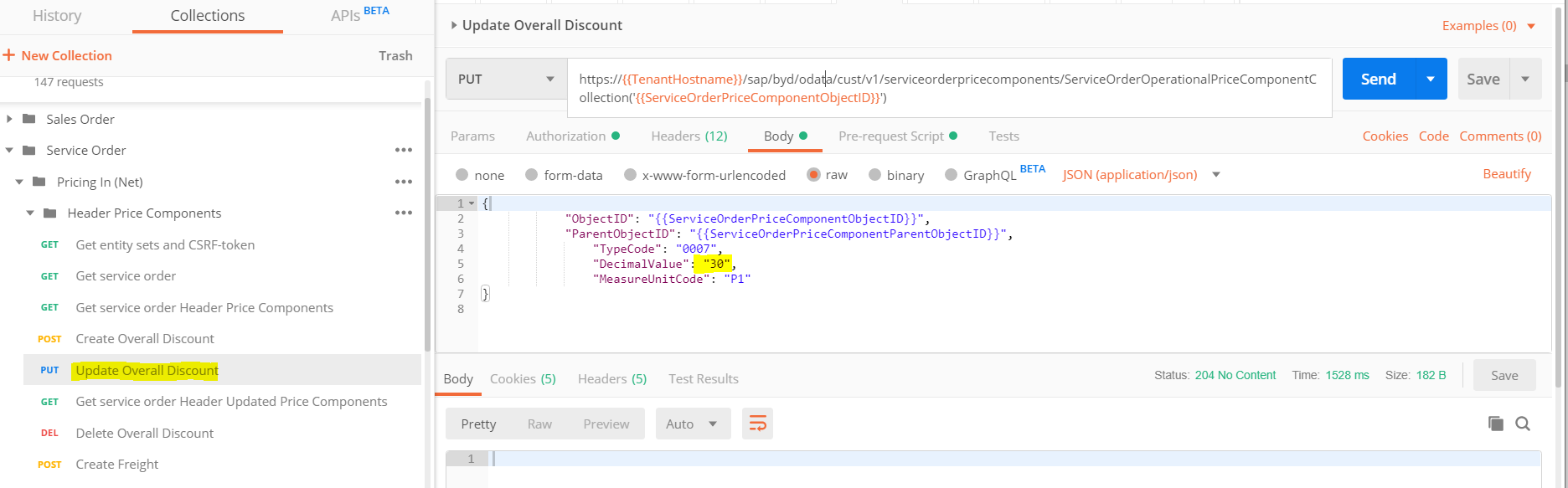
Task: Select the binary body option
Action: [874, 175]
